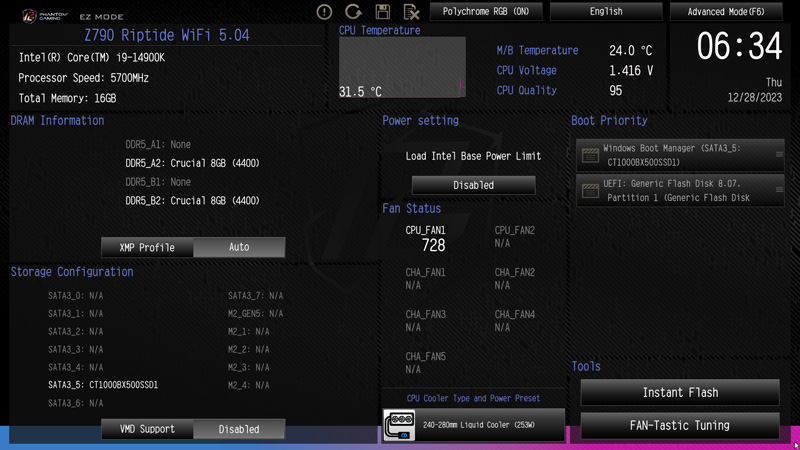Click the CHA_FAN5 status label

pos(425,356)
